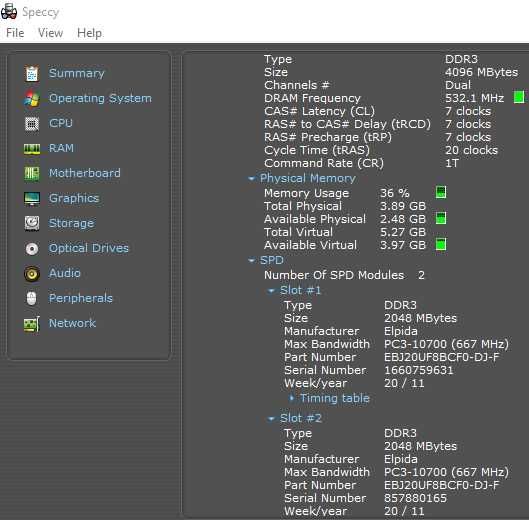Select the Command Rate 1T value
Screen dimensions: 529x520
click(x=452, y=163)
